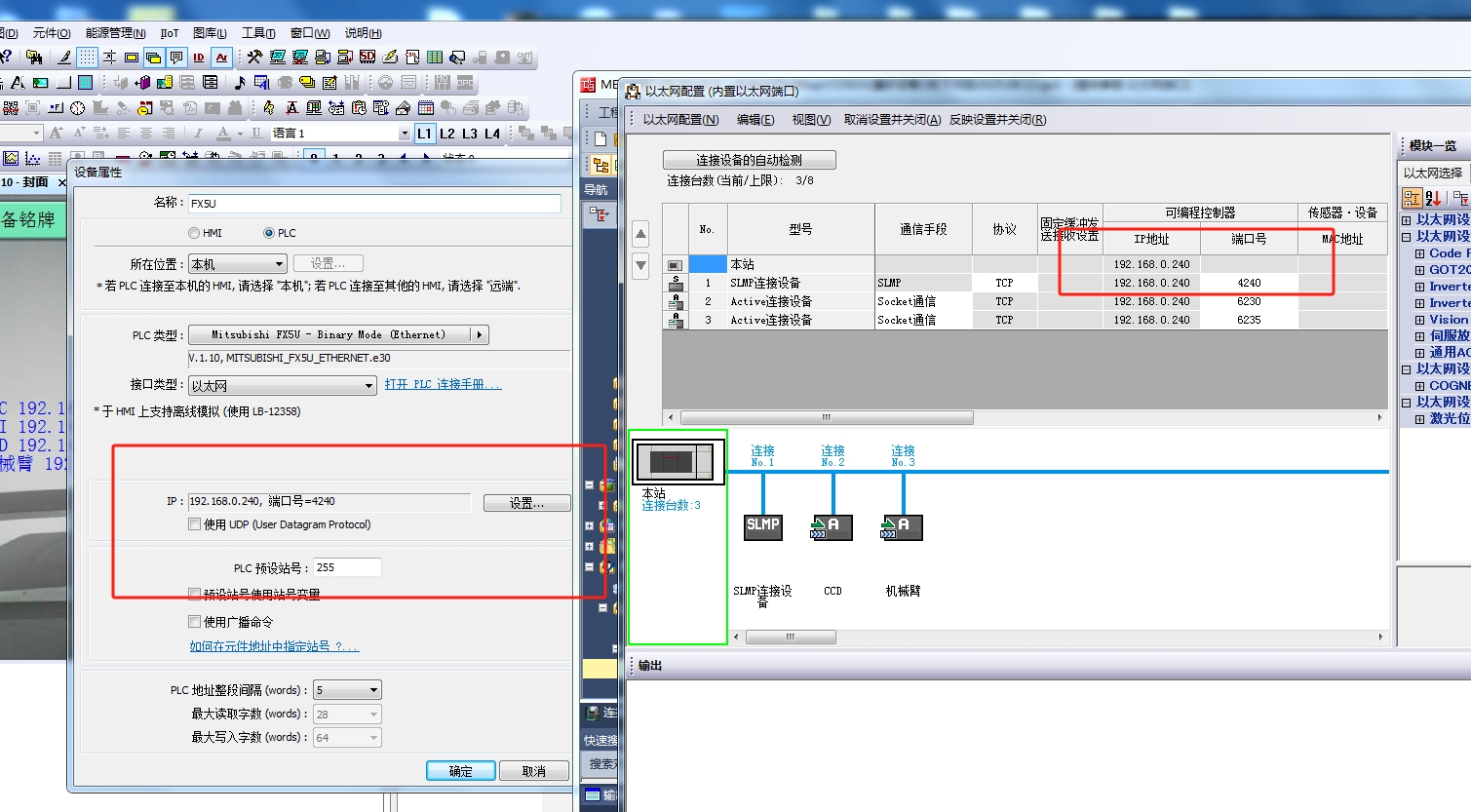
Task: Open the 视图(V) menu
Action: point(810,120)
